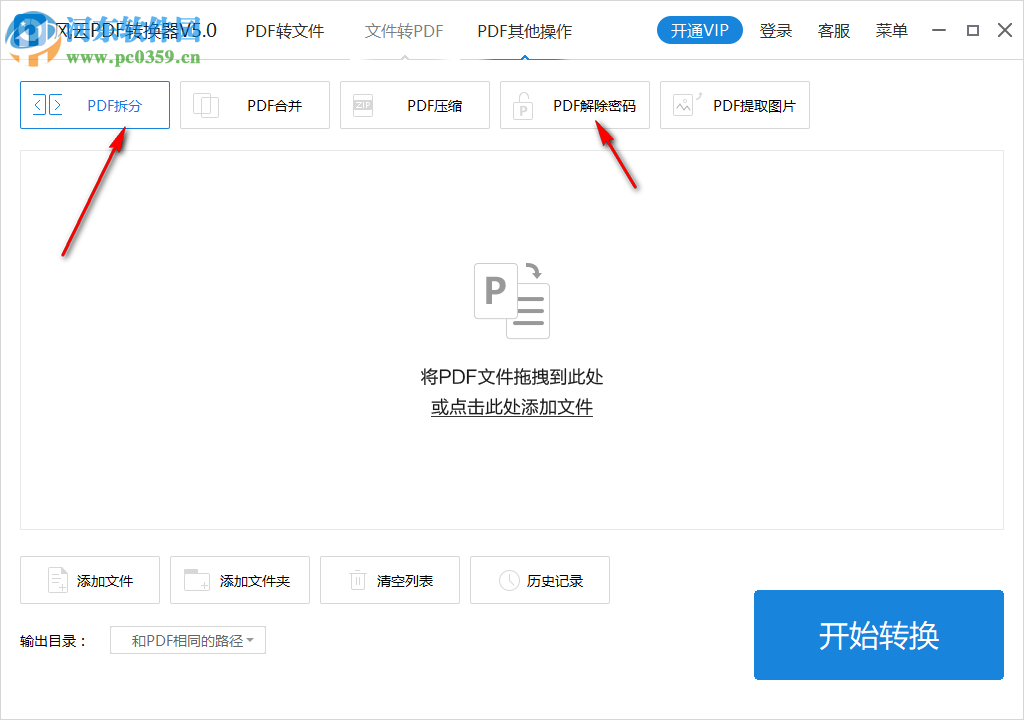The image size is (1024, 720).
Task: Open the 菜单 menu
Action: coord(891,31)
